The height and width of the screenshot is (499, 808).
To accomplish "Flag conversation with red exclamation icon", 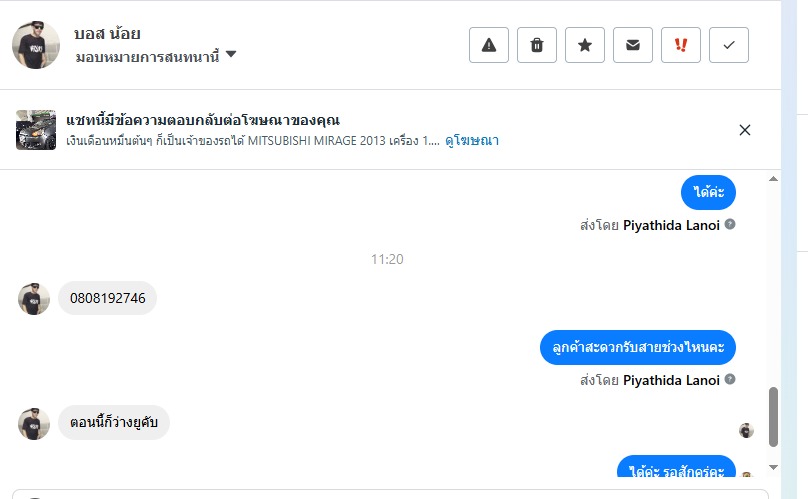I will pos(681,45).
